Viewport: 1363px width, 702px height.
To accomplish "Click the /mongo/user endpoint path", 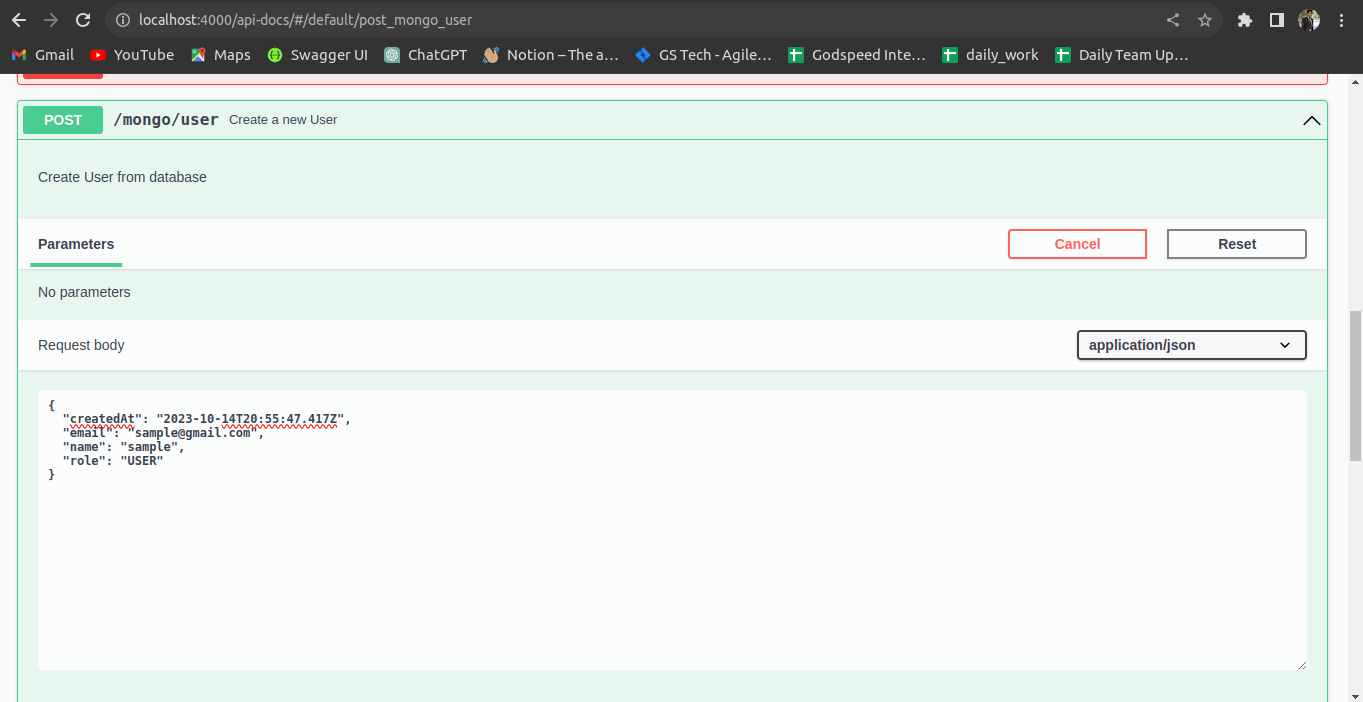I will (x=166, y=120).
